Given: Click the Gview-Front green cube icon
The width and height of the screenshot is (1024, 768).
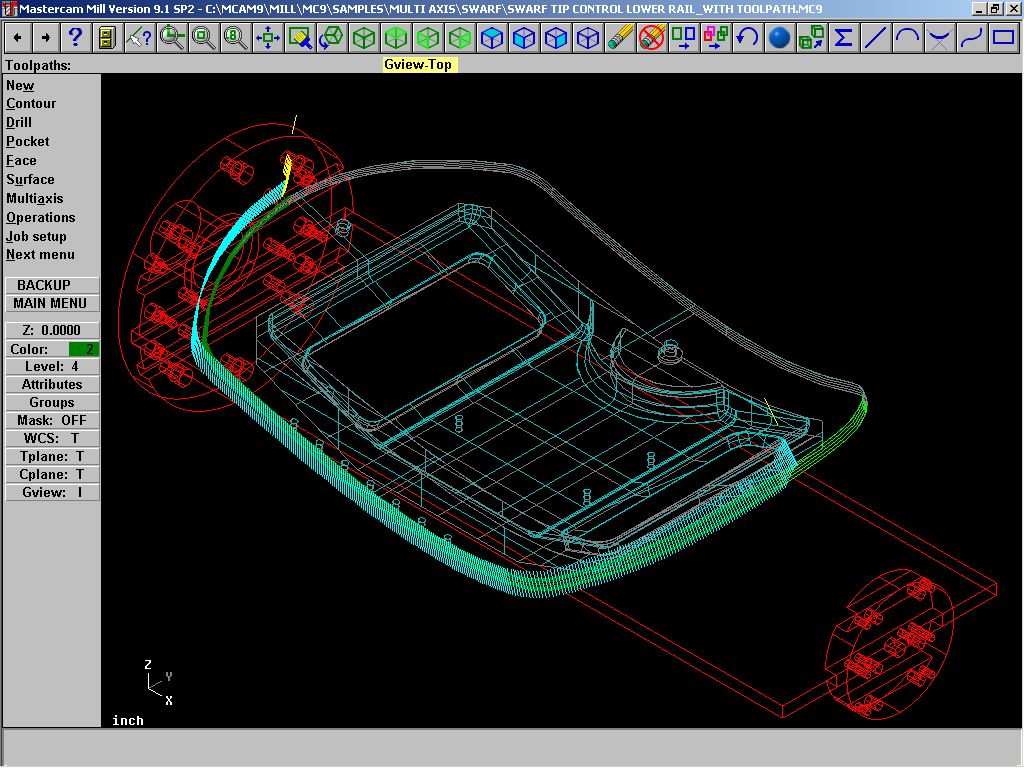Looking at the screenshot, I should (427, 38).
